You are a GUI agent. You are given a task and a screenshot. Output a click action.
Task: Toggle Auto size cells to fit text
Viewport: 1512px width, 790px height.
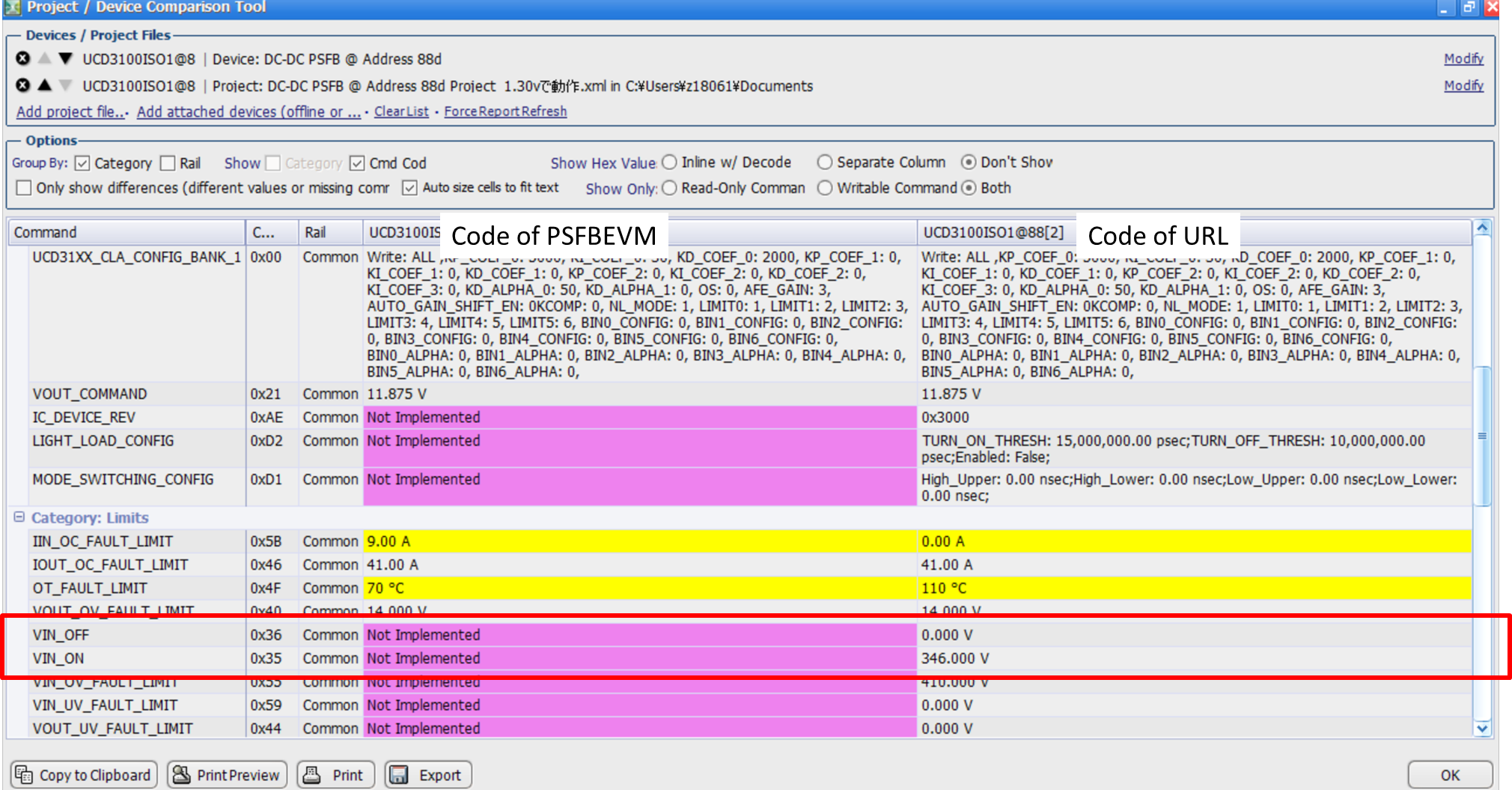[409, 188]
